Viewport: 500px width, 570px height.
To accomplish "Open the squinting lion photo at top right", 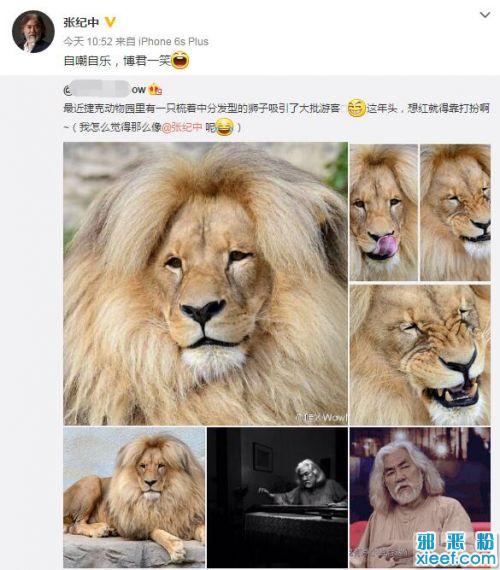I will pyautogui.click(x=455, y=212).
